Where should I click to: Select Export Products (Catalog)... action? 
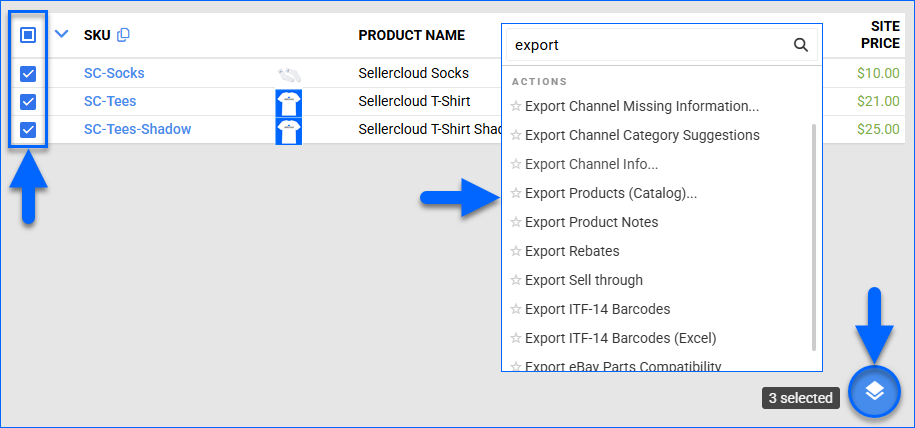610,193
